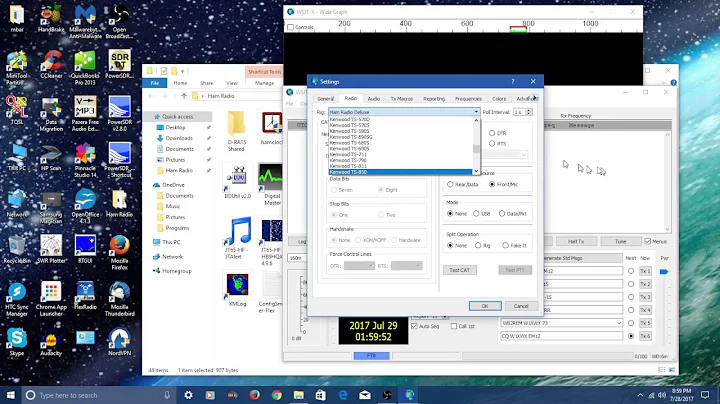Screen dimensions: 720x404
Task: Select the XMLog shortcut in Explorer
Action: coord(237,289)
